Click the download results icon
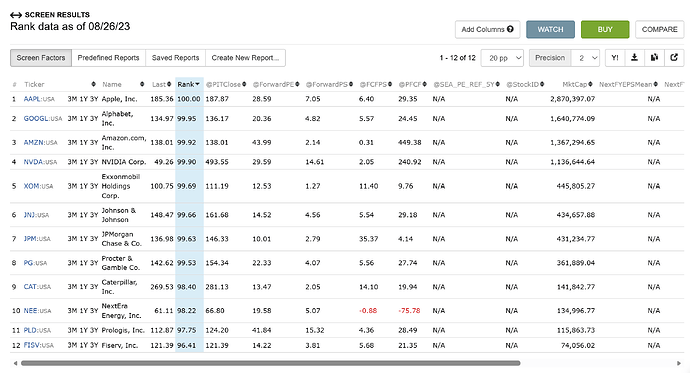 634,58
